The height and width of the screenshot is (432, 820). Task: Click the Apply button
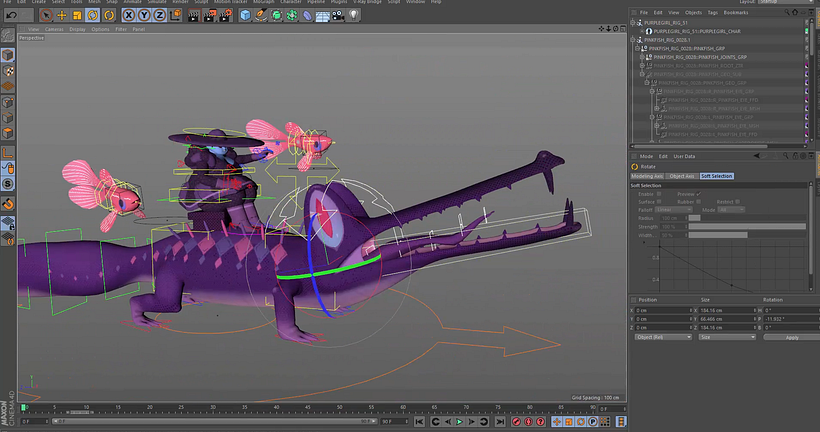(791, 337)
